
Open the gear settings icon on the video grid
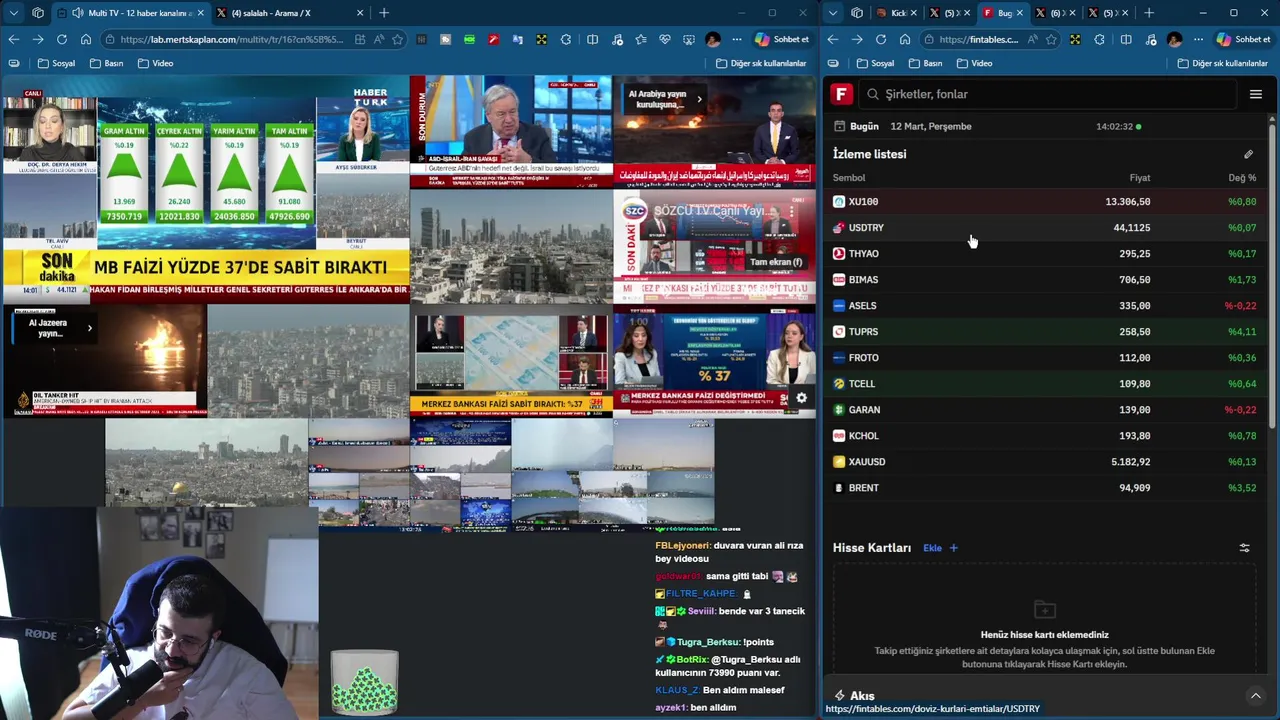tap(801, 398)
